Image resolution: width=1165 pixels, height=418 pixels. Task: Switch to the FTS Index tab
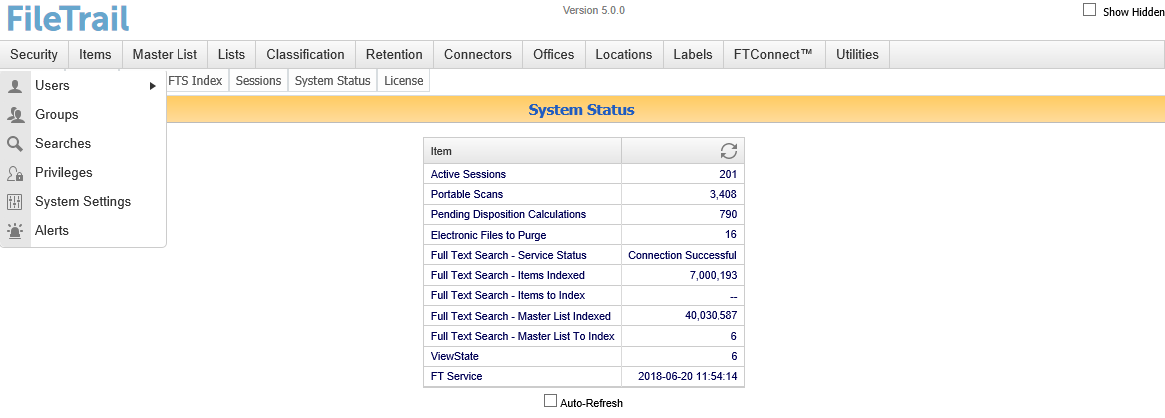(196, 81)
